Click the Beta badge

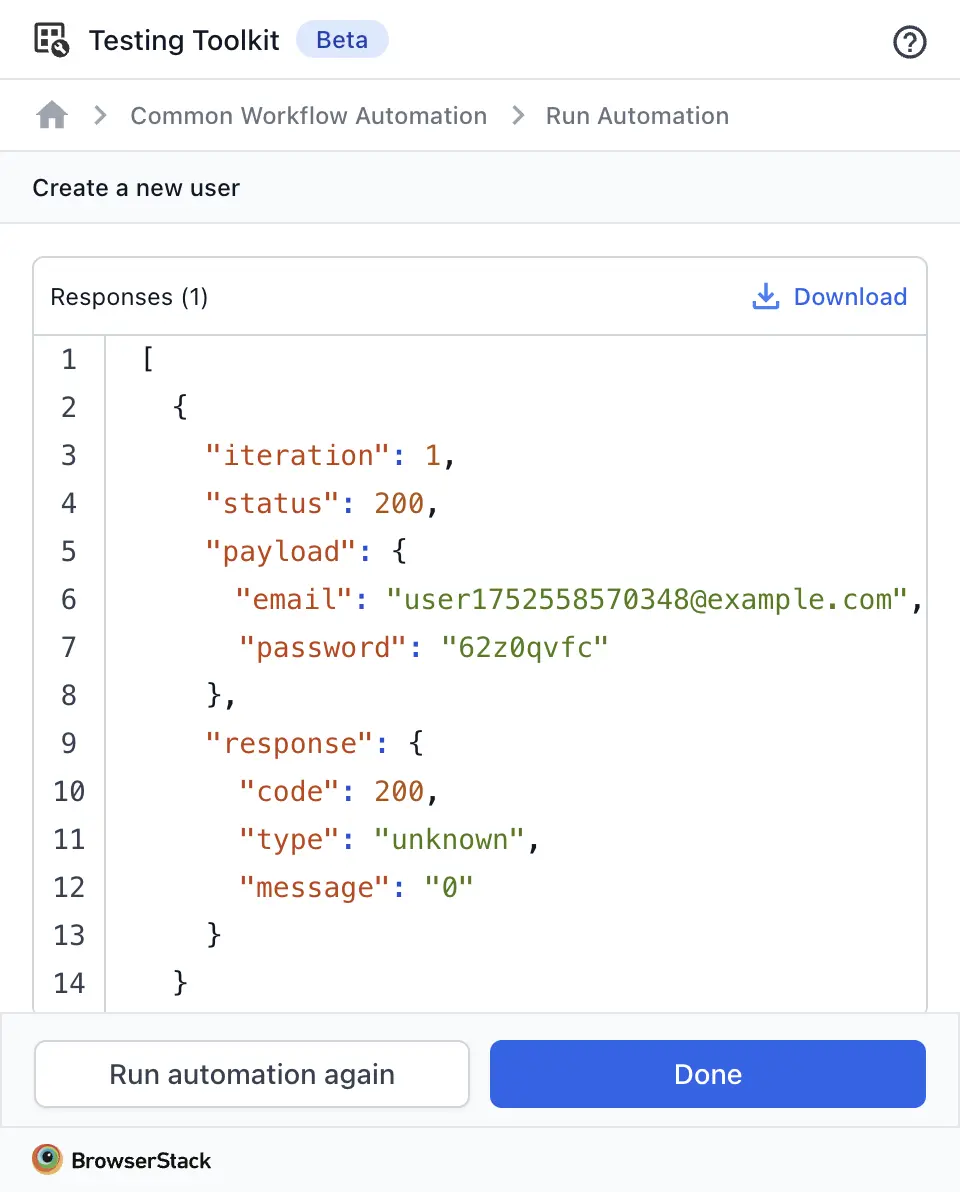click(342, 40)
